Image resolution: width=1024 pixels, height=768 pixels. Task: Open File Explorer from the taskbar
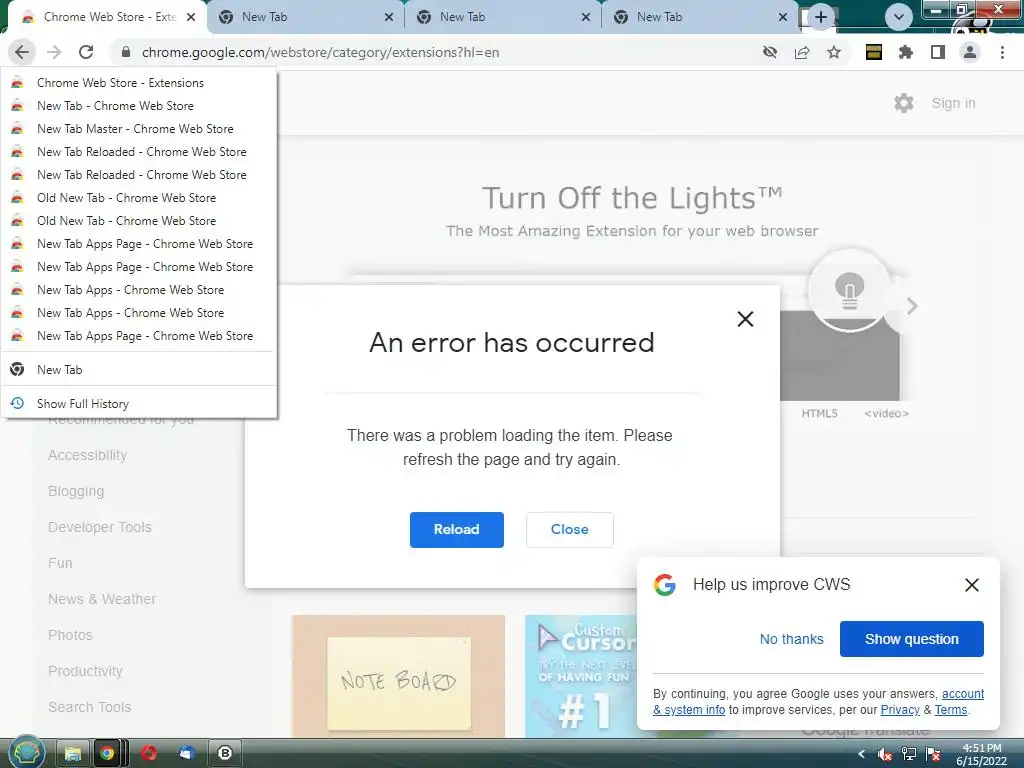72,754
